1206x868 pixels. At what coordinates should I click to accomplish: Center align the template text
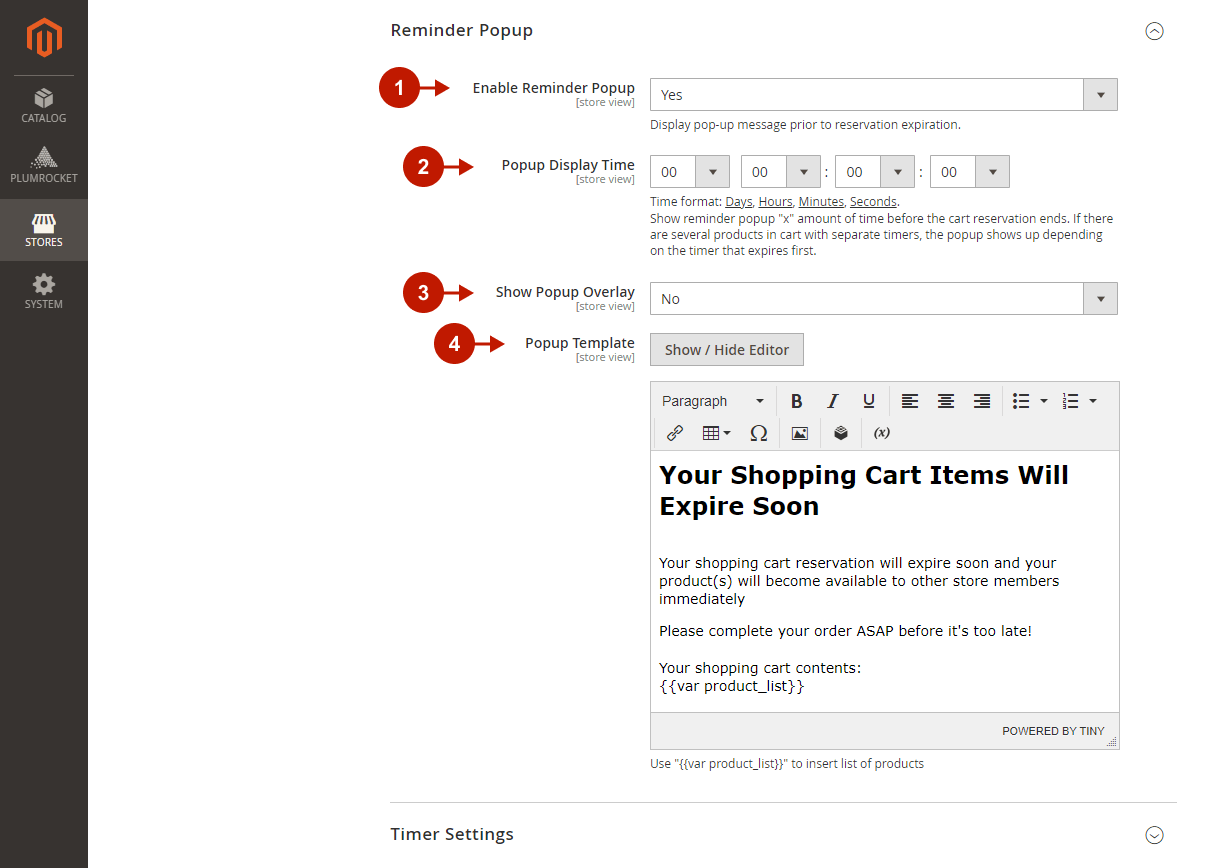tap(945, 401)
